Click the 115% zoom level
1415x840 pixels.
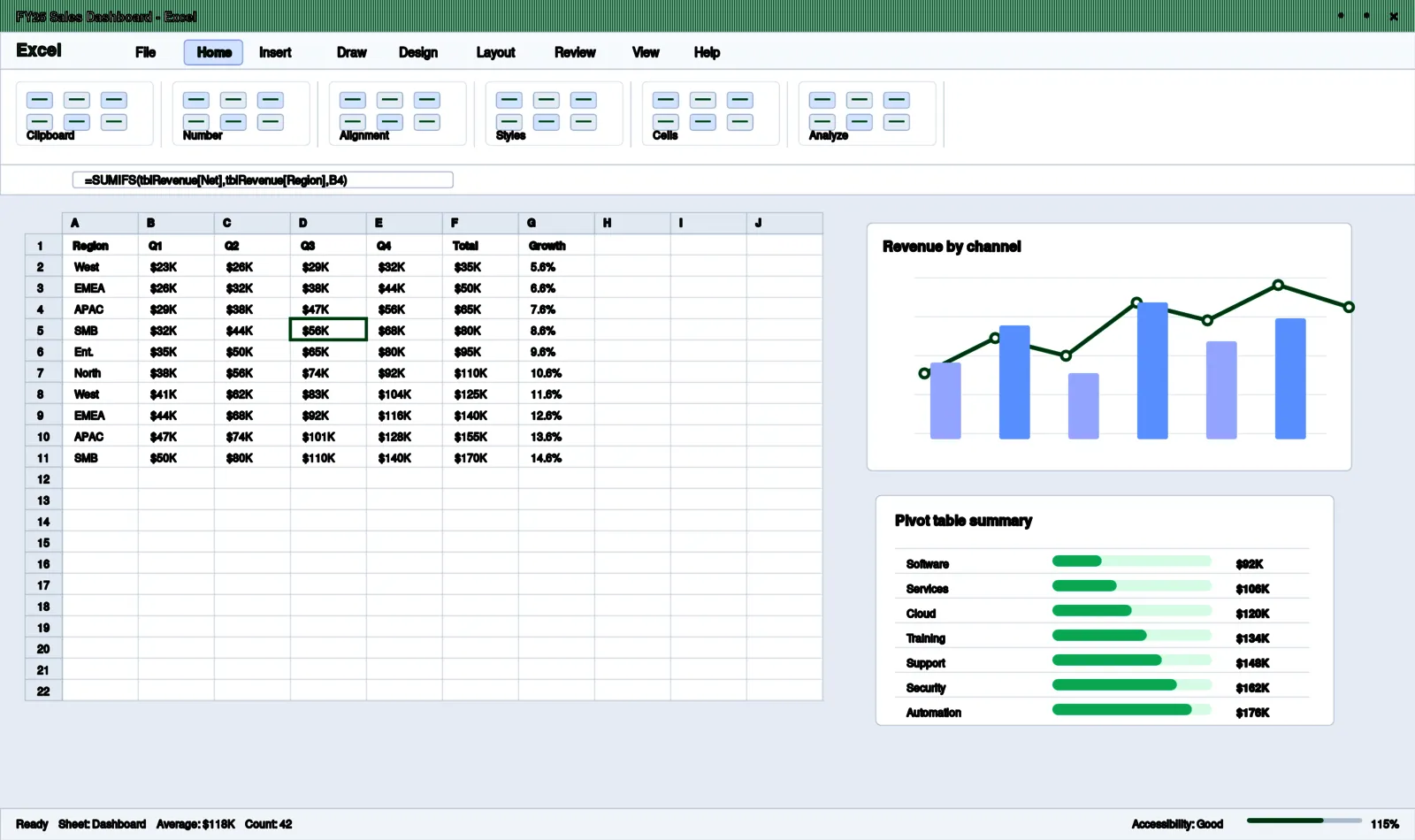tap(1385, 824)
